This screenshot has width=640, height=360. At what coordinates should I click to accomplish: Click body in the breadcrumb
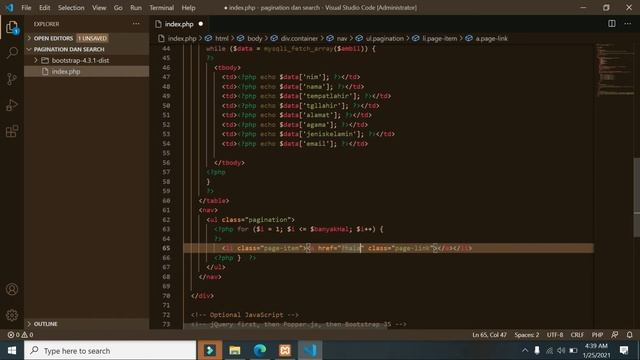(255, 38)
